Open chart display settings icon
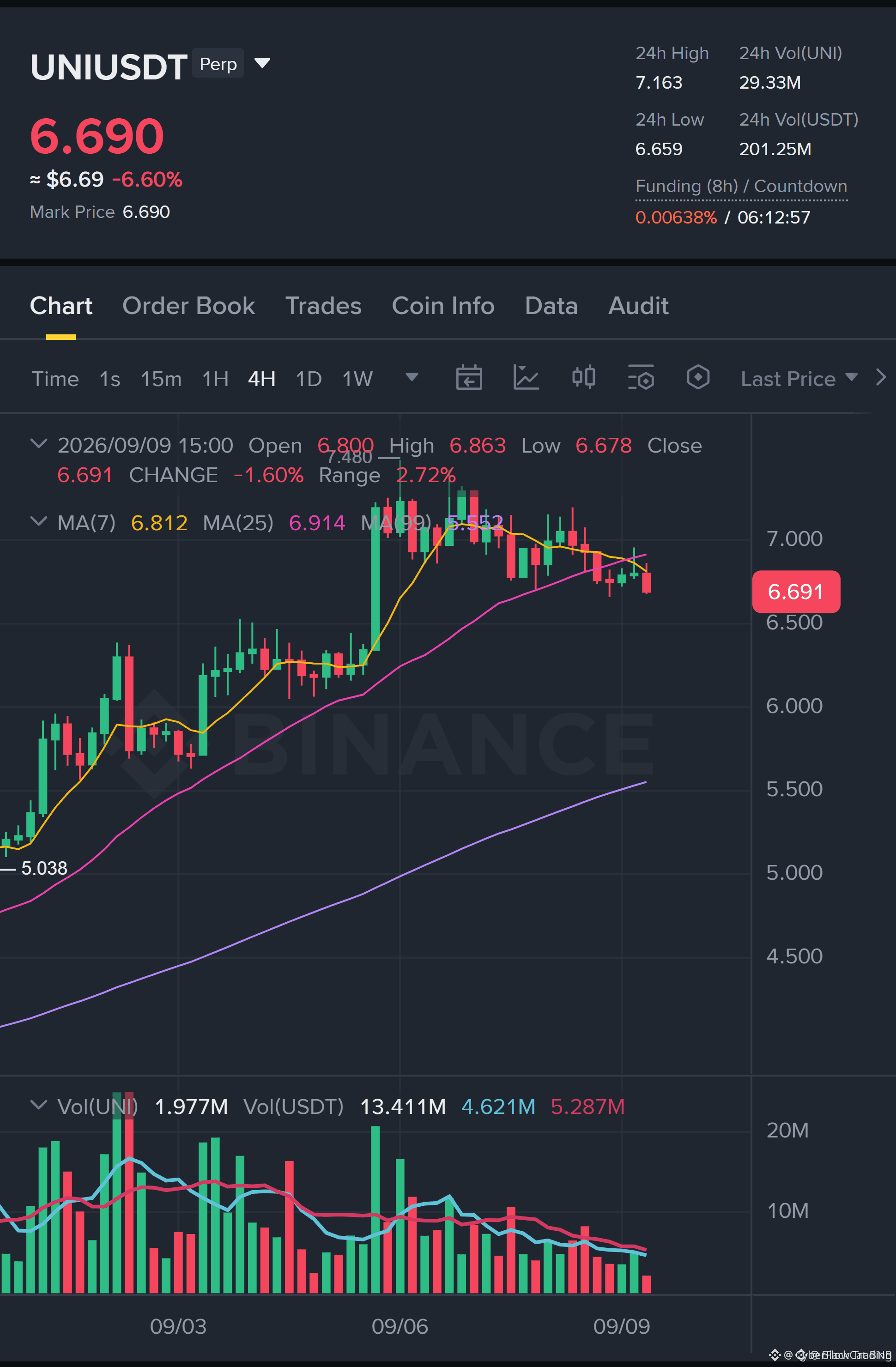This screenshot has width=896, height=1367. pyautogui.click(x=641, y=378)
